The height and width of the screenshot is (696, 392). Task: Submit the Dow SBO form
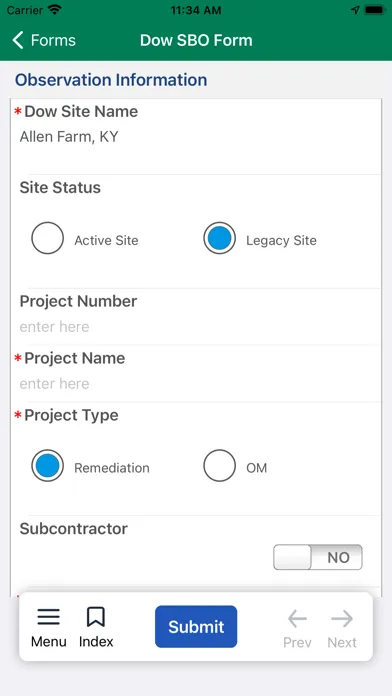tap(196, 627)
